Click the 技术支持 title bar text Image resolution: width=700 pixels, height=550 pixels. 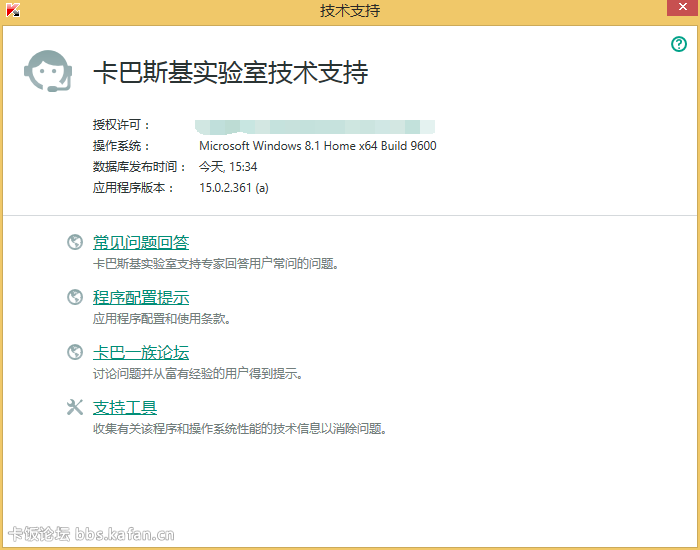[x=350, y=10]
